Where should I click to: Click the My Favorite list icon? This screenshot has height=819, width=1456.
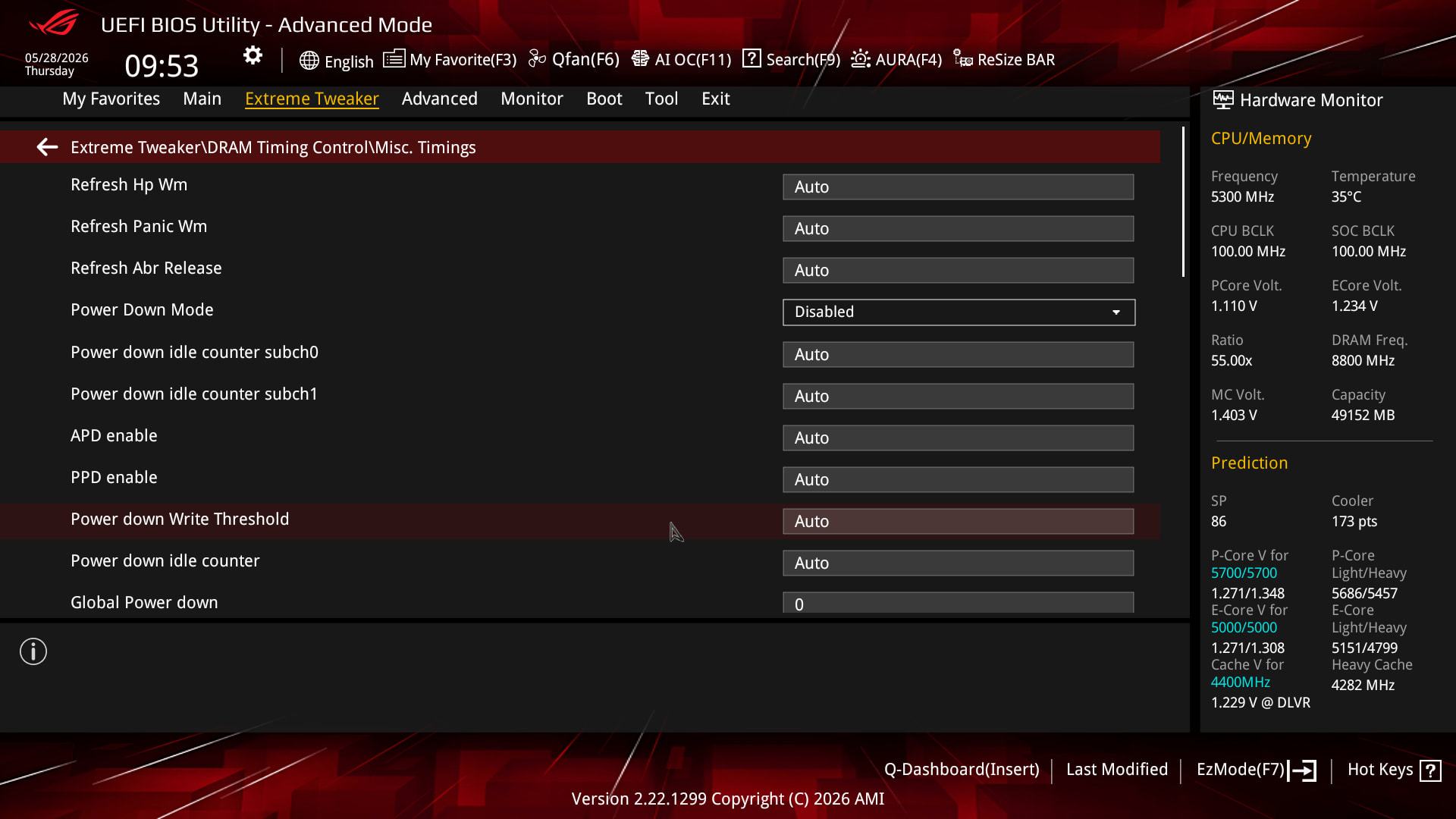pos(394,59)
